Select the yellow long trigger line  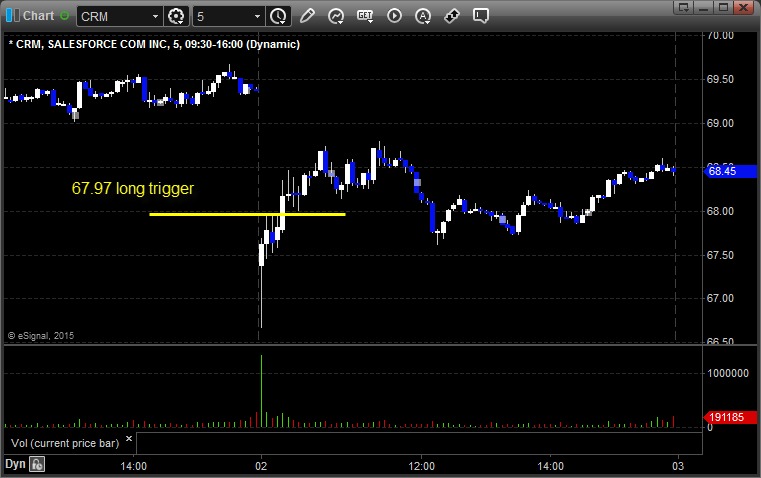[247, 214]
